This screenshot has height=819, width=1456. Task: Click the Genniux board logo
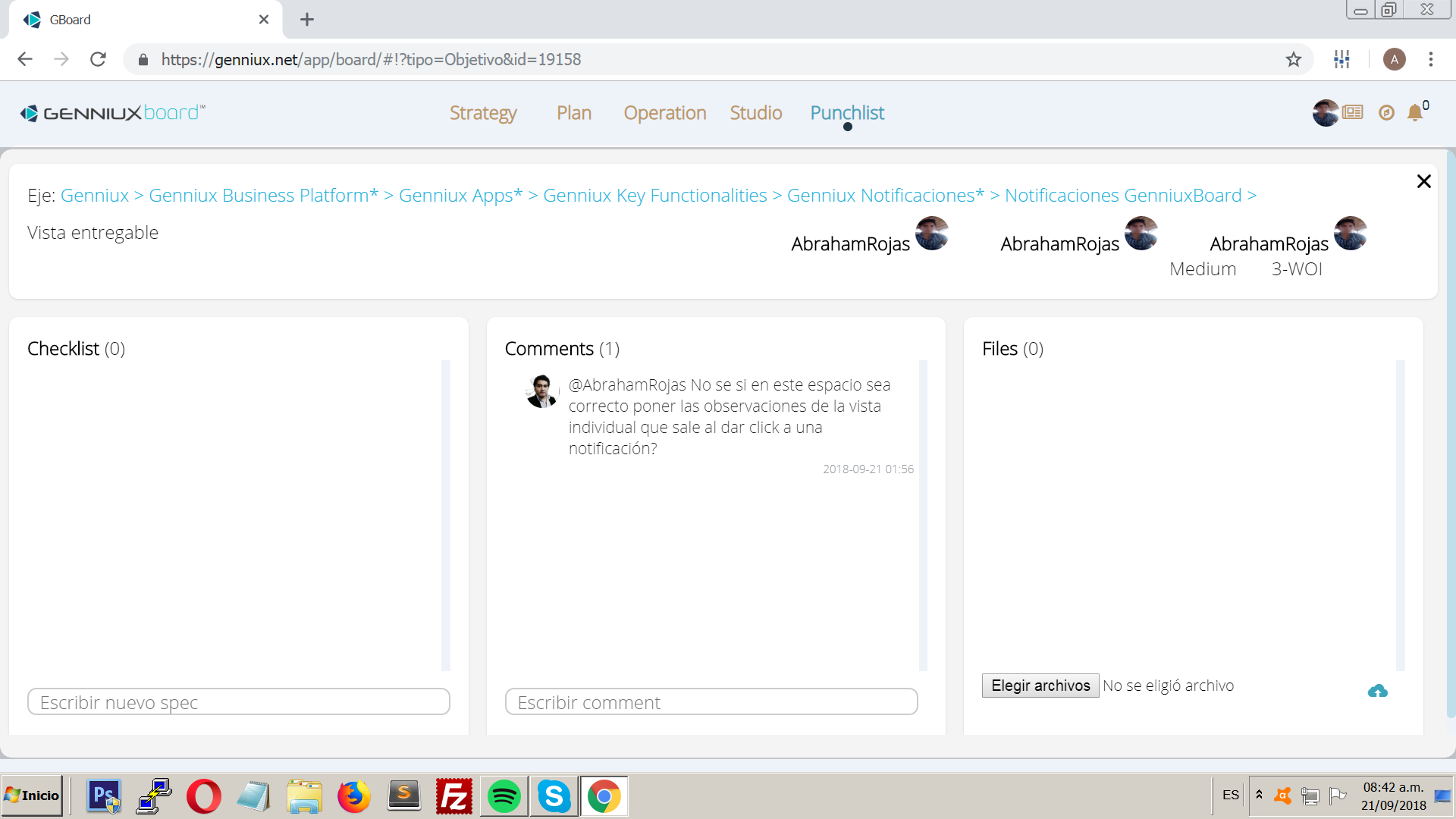click(x=112, y=113)
